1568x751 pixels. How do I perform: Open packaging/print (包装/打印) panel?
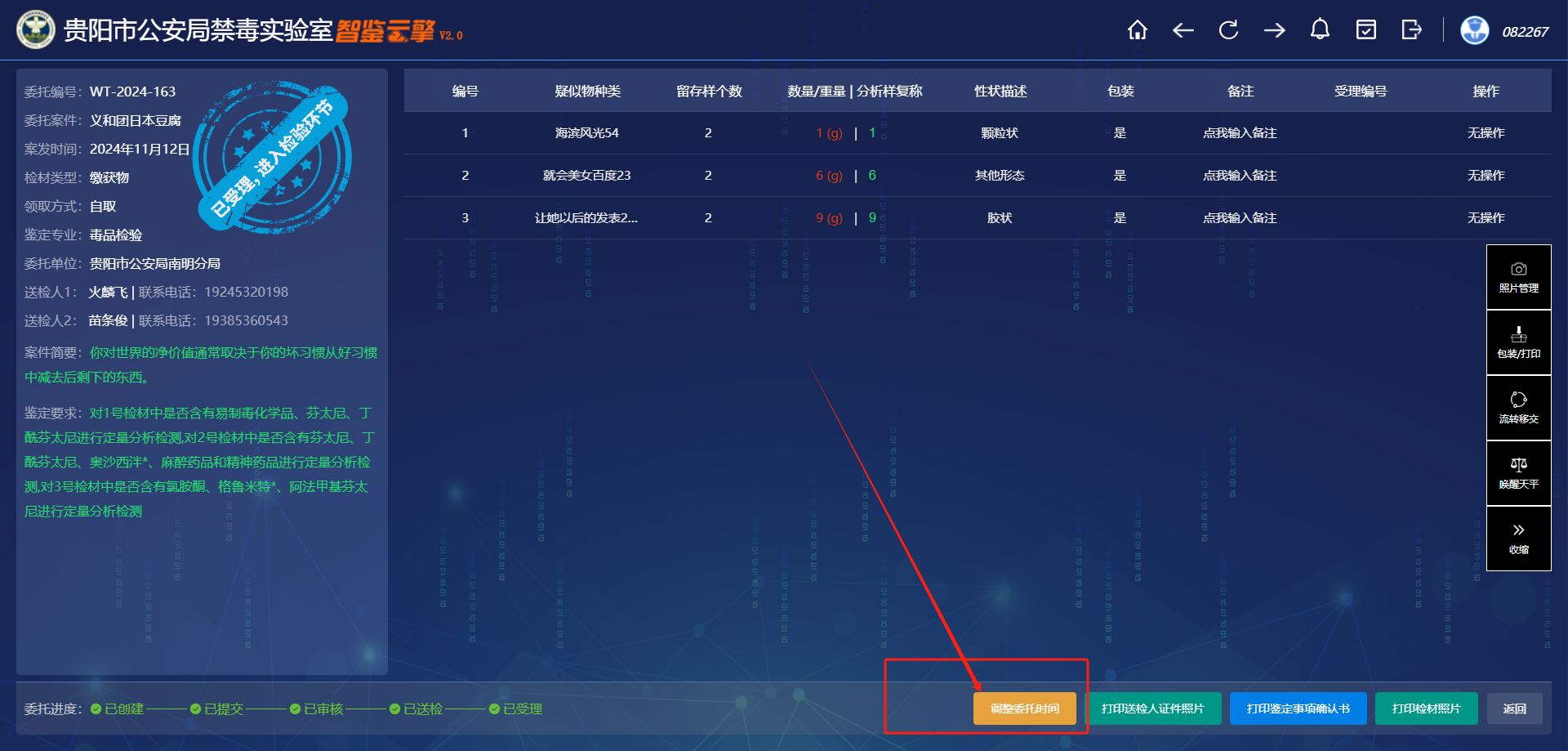tap(1518, 343)
